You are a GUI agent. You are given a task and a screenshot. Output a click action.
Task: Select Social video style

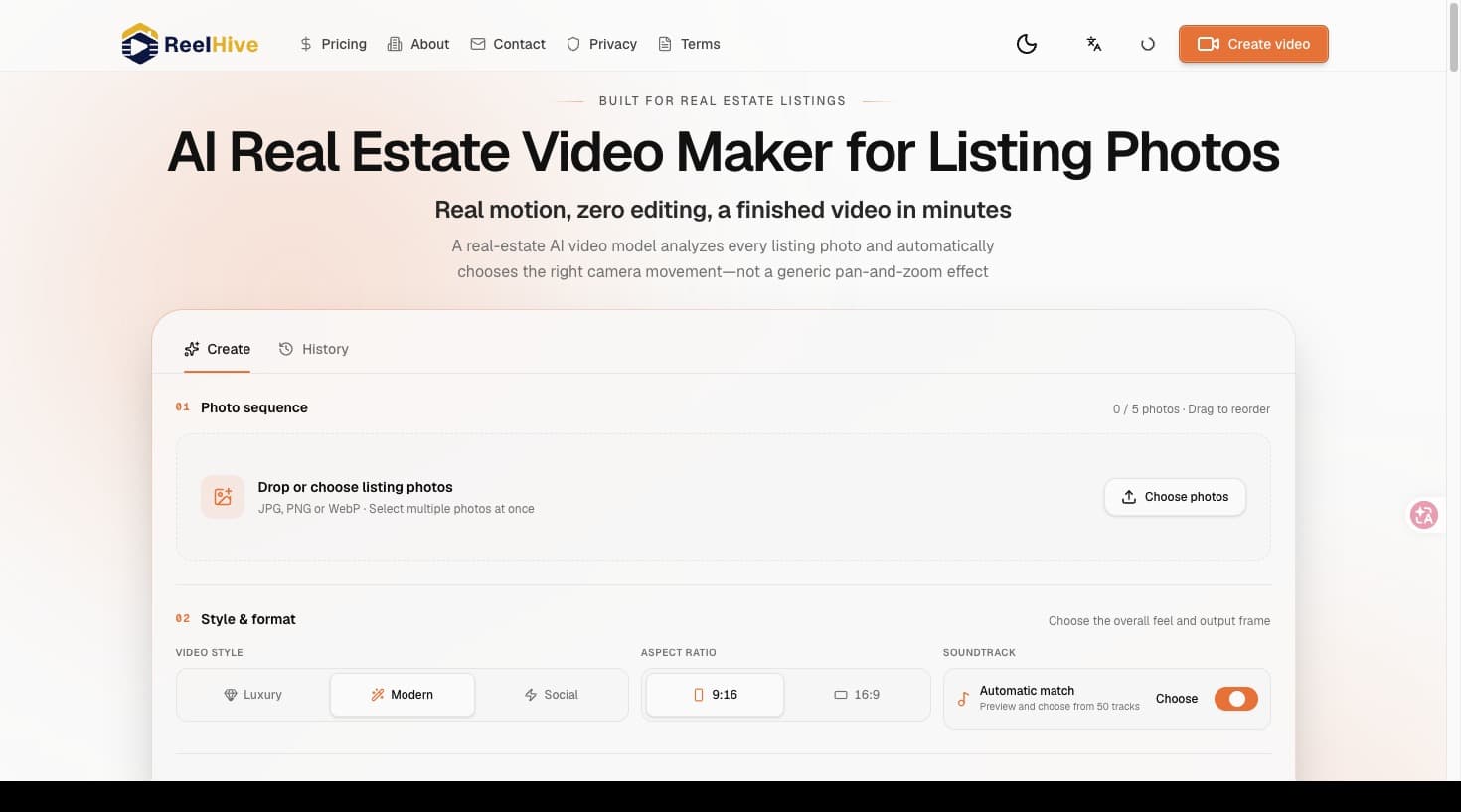(x=552, y=695)
